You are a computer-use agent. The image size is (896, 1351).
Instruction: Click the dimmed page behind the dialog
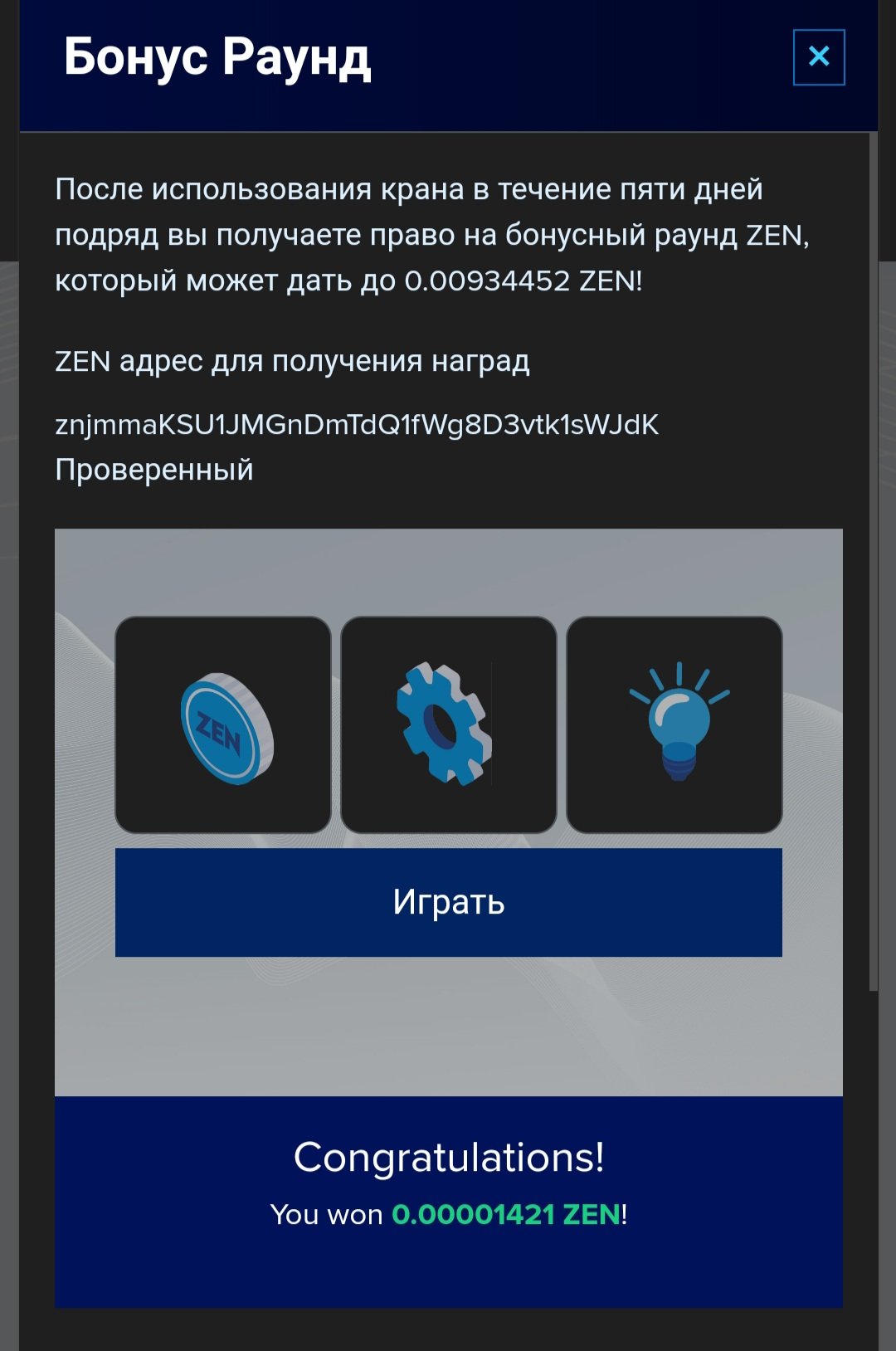click(9, 747)
